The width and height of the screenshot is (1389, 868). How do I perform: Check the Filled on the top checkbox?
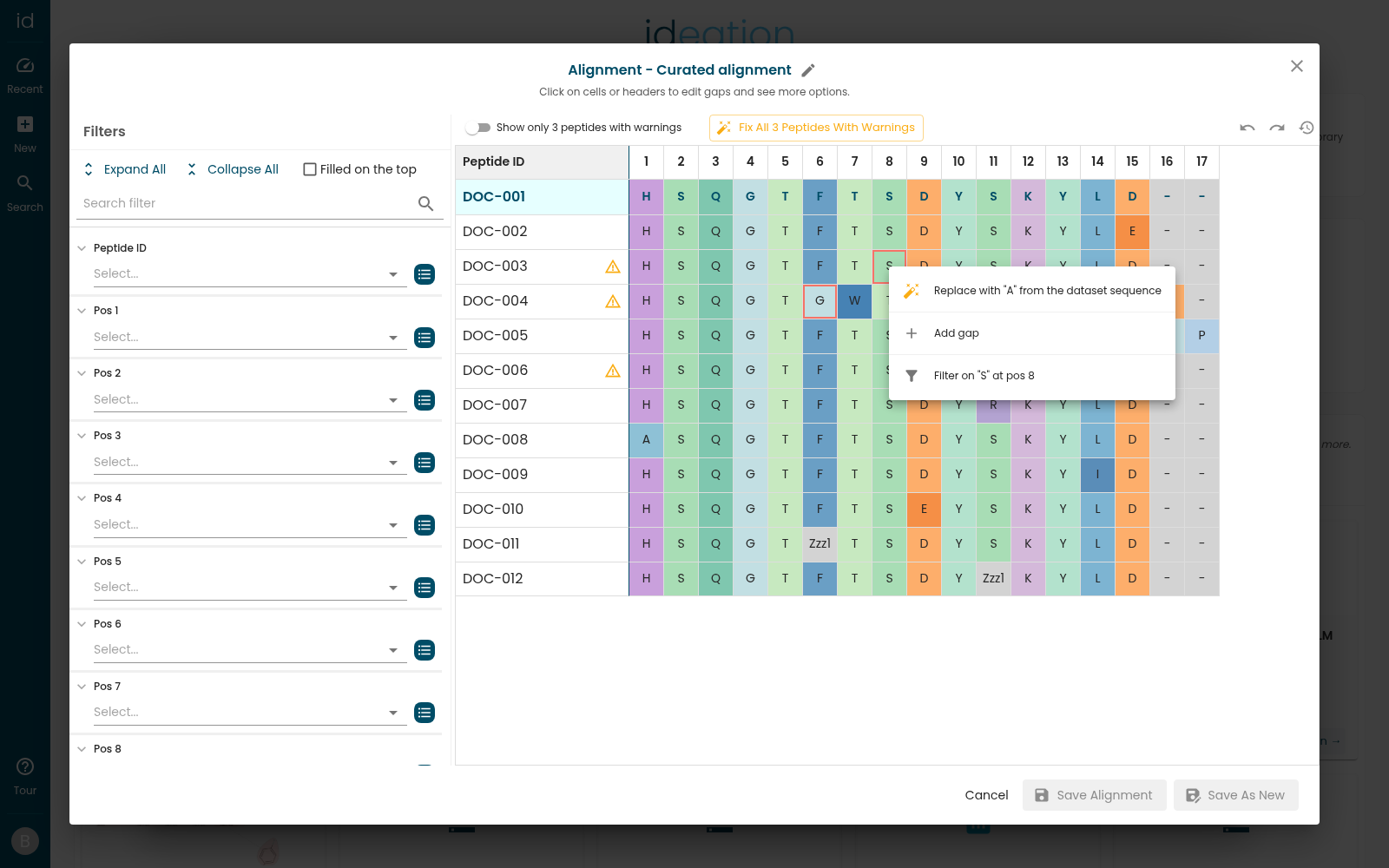(x=310, y=169)
